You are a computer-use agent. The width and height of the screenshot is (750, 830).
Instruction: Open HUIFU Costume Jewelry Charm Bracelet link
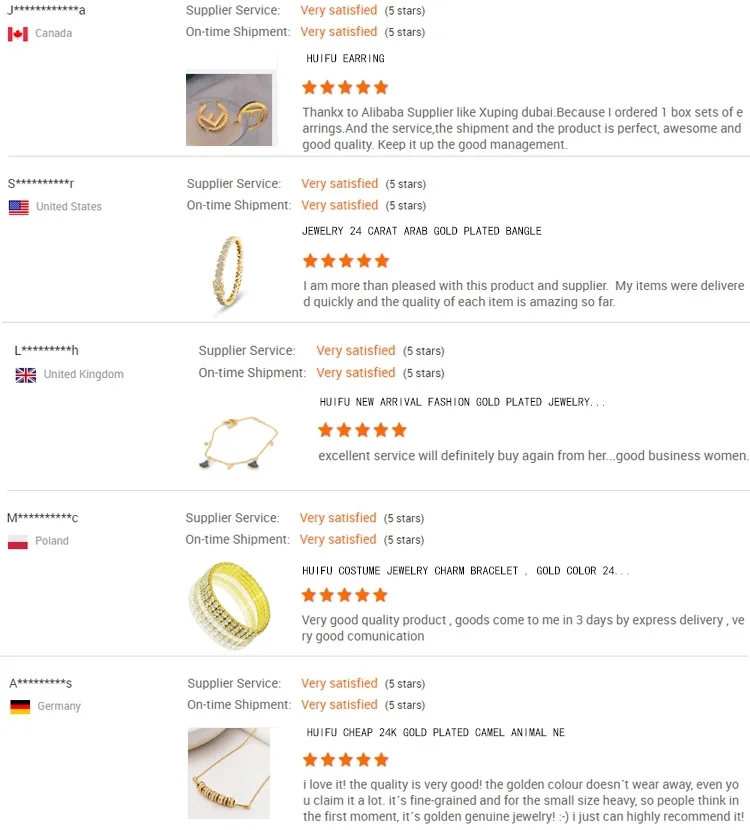tap(465, 571)
